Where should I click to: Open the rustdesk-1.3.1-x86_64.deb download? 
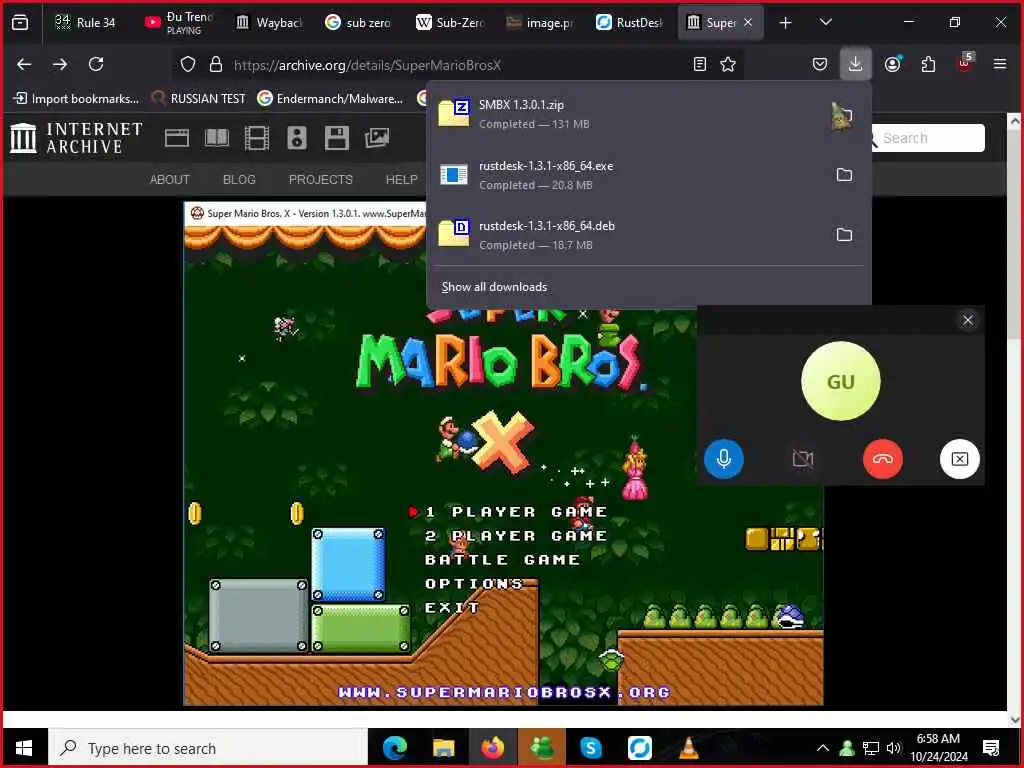(627, 235)
